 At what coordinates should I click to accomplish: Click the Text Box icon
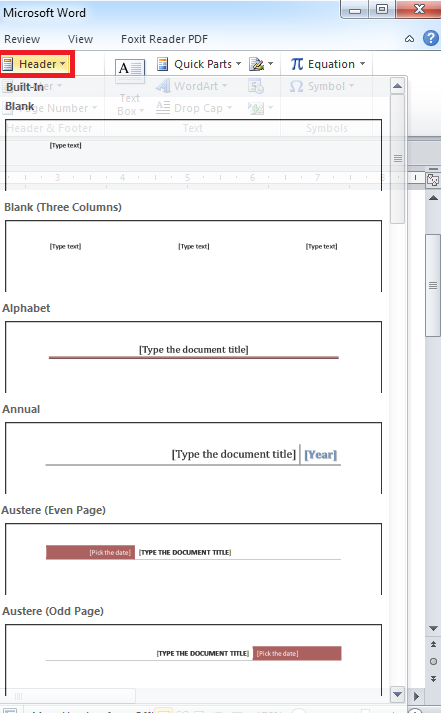(x=130, y=71)
